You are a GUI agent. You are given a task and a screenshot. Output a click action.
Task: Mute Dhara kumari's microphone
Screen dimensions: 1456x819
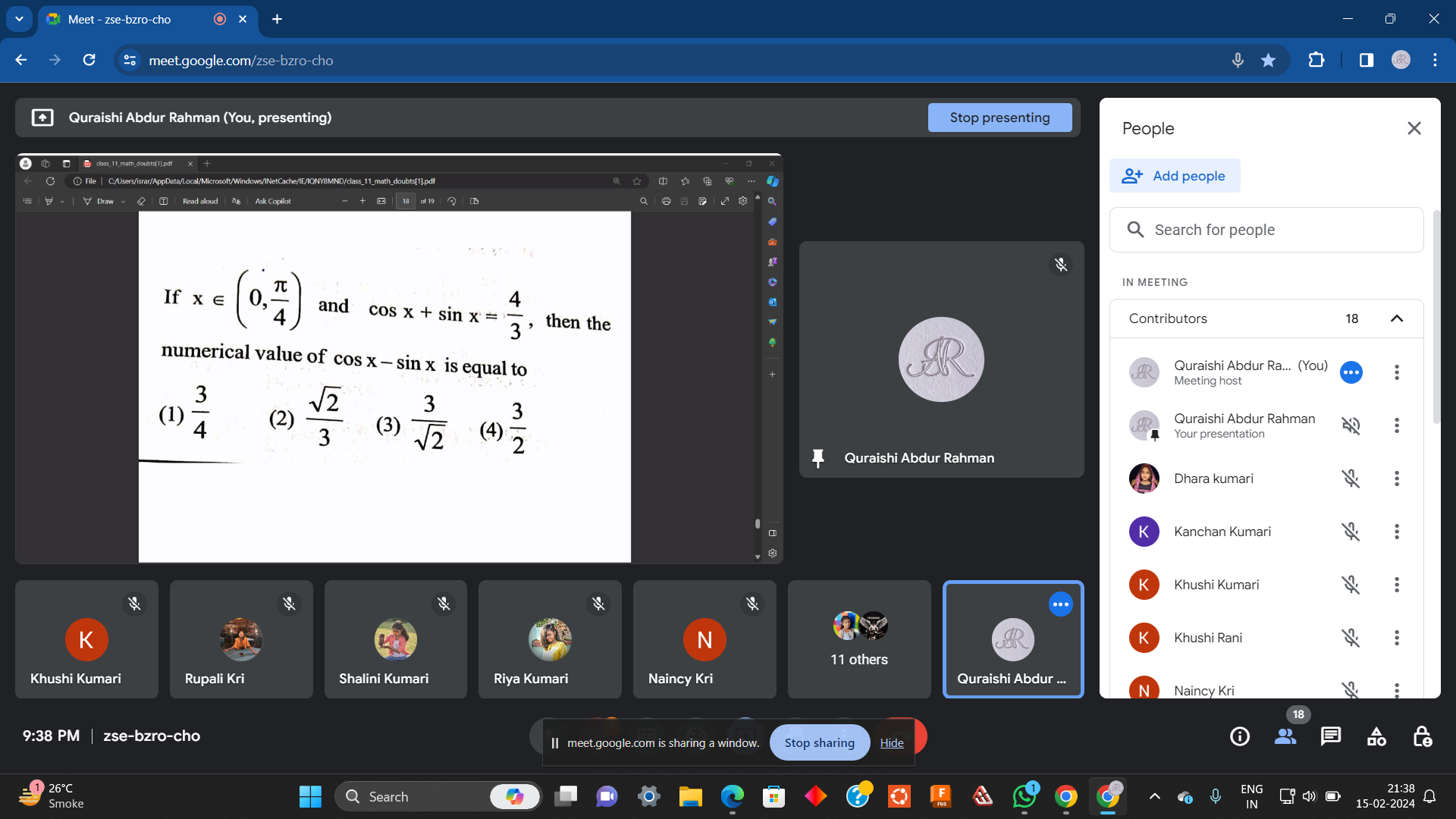pyautogui.click(x=1351, y=479)
